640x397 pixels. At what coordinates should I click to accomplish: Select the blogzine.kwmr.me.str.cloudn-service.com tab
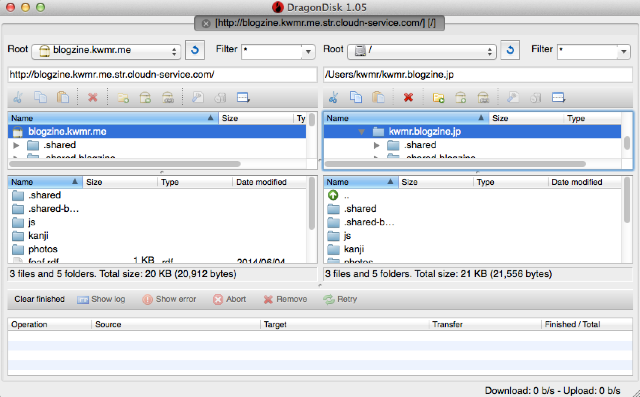(x=319, y=23)
